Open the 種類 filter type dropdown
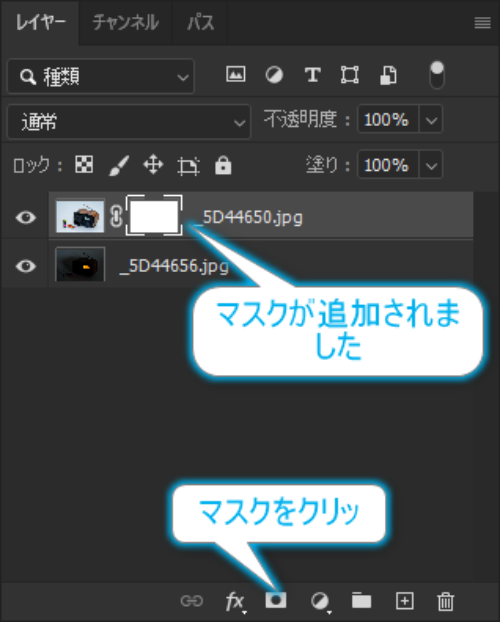The width and height of the screenshot is (500, 622). pos(101,76)
